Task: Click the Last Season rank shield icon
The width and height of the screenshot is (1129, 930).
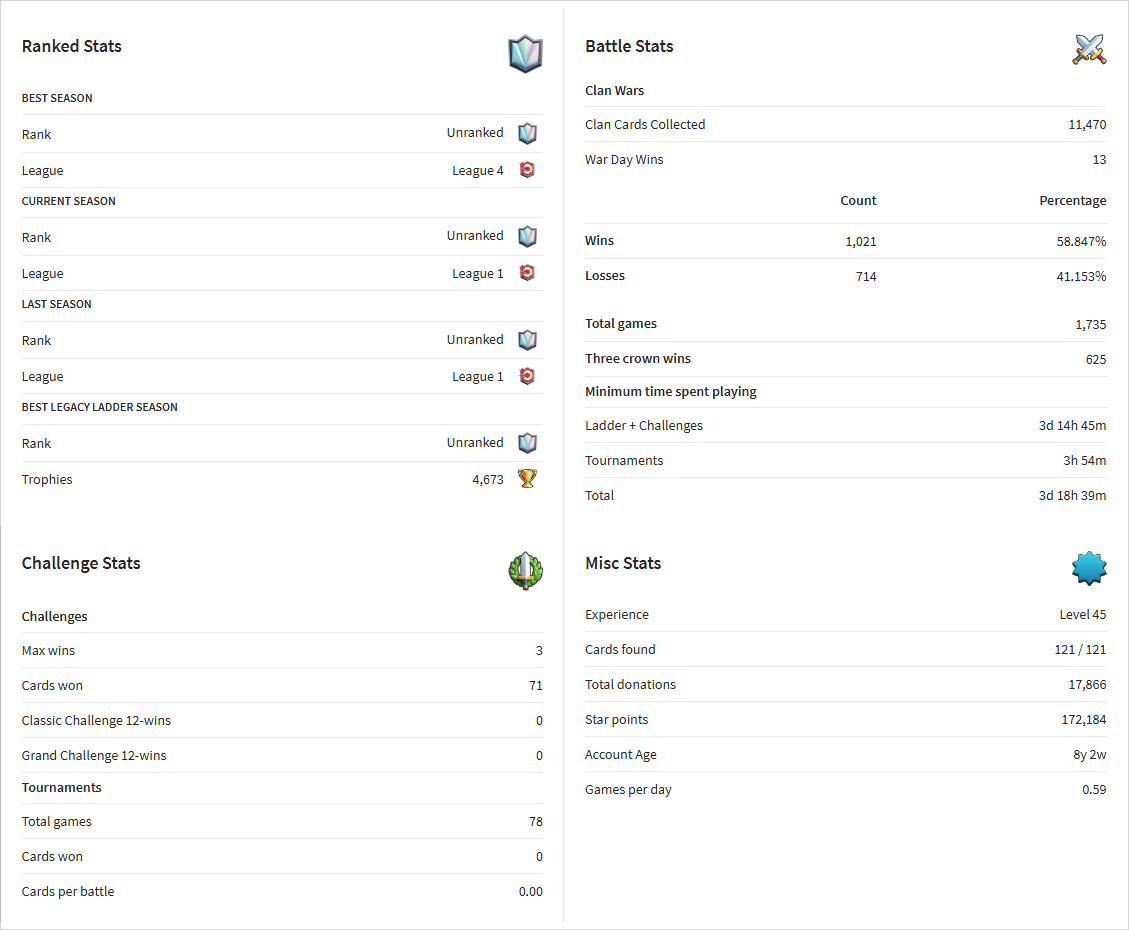Action: coord(527,340)
